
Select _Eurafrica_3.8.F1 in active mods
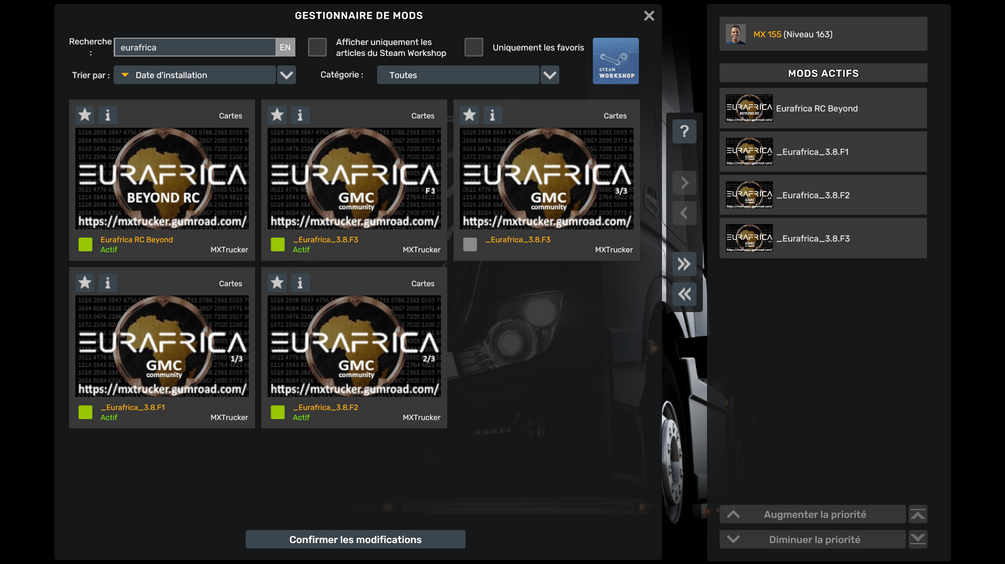click(x=823, y=152)
